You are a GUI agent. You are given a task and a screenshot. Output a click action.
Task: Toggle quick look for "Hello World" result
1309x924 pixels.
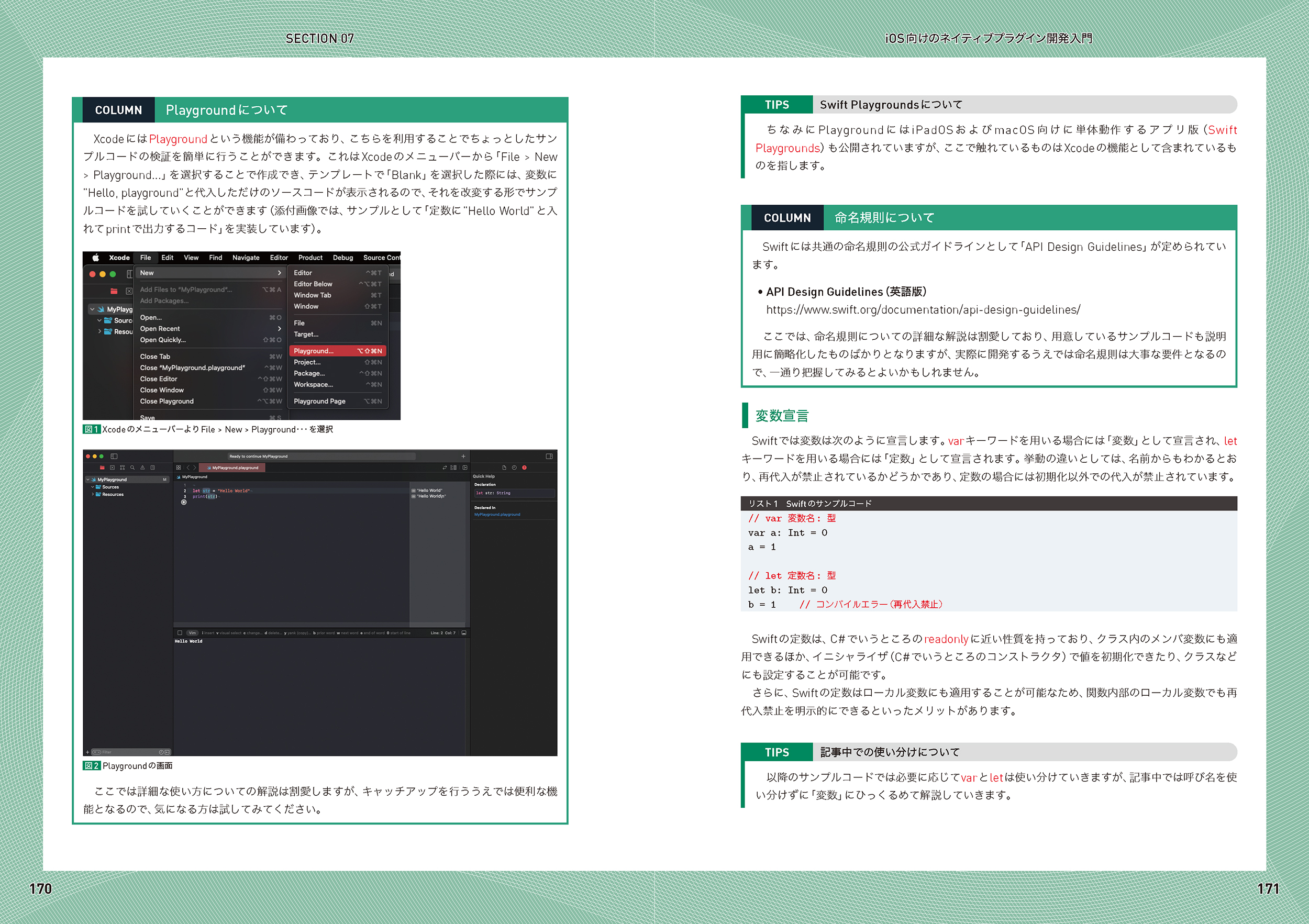pos(413,490)
